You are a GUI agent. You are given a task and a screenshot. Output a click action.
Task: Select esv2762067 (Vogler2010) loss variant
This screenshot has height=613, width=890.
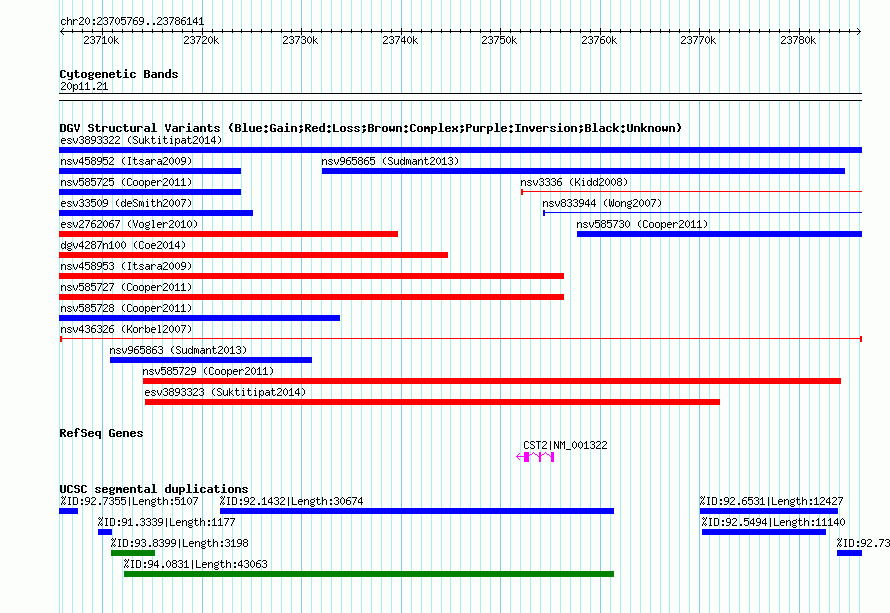tap(228, 234)
